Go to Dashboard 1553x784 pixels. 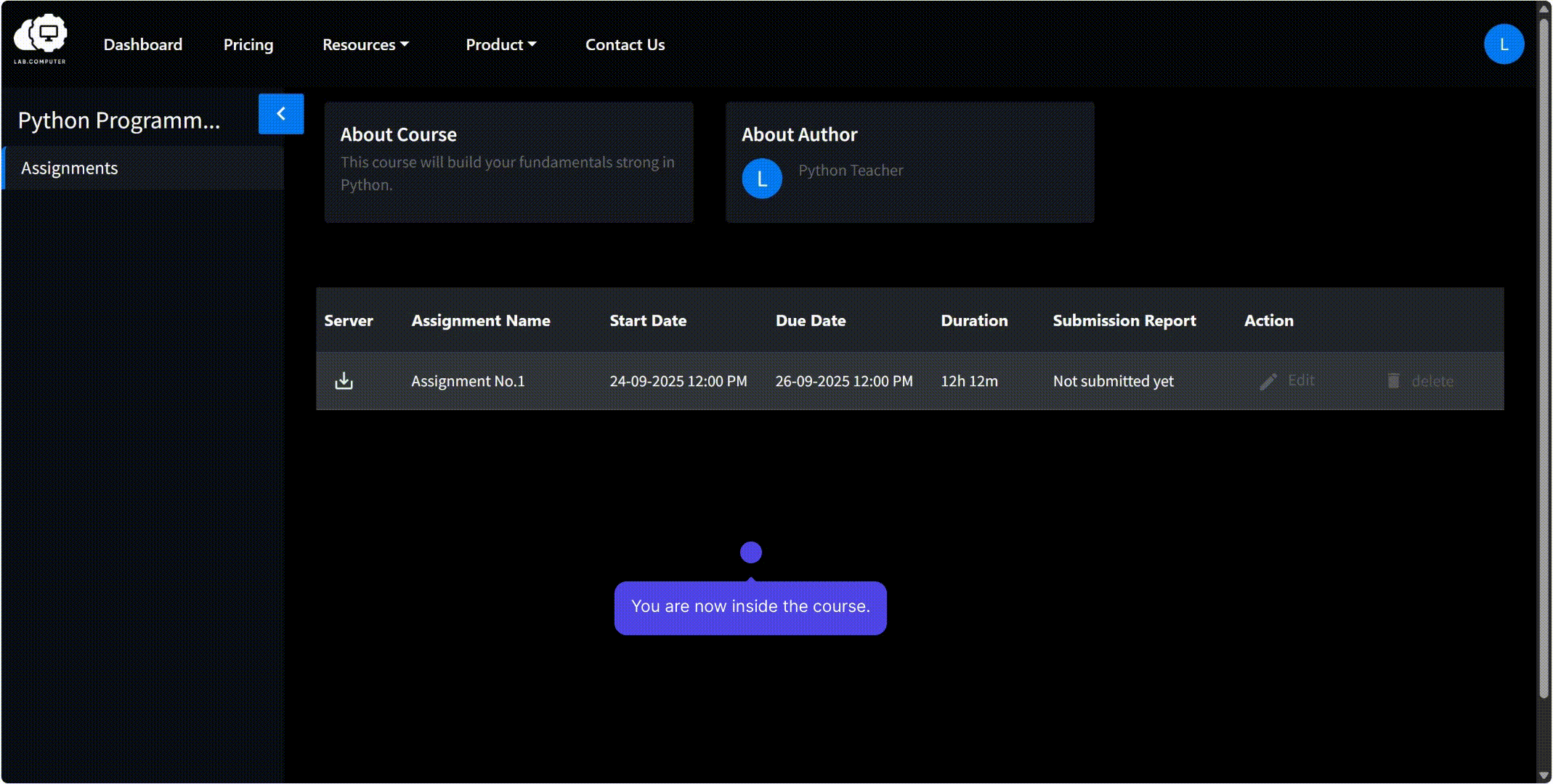tap(142, 45)
